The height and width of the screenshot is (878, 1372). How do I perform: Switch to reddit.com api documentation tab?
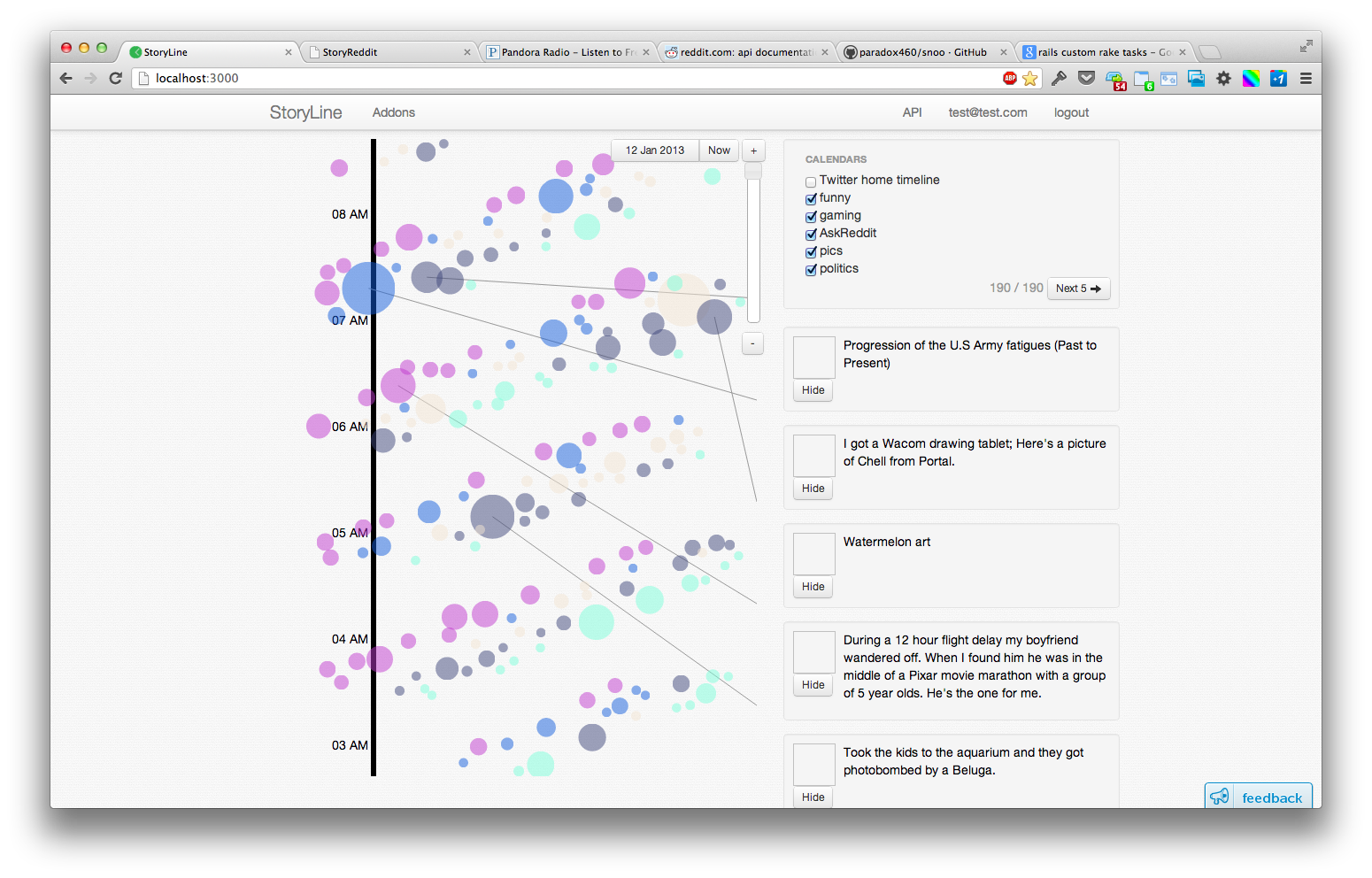click(x=745, y=52)
